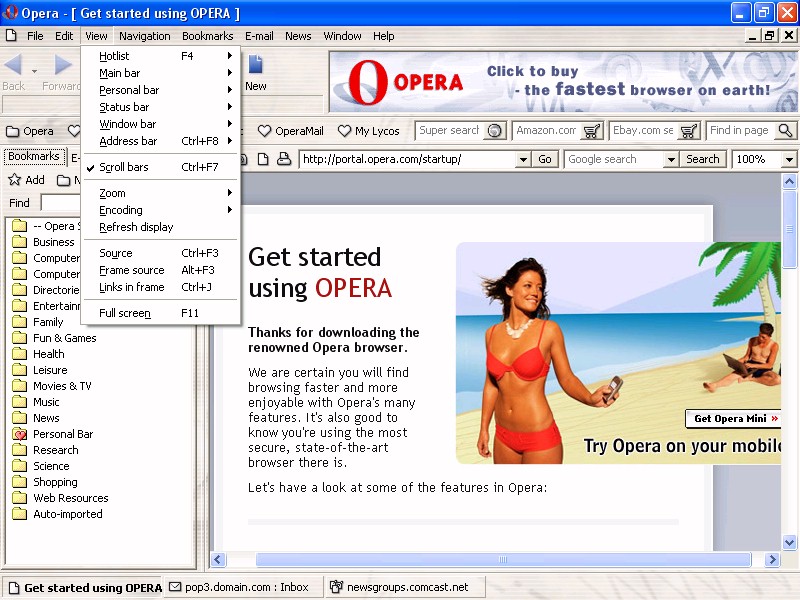Click the New page icon
800x600 pixels.
[x=256, y=66]
